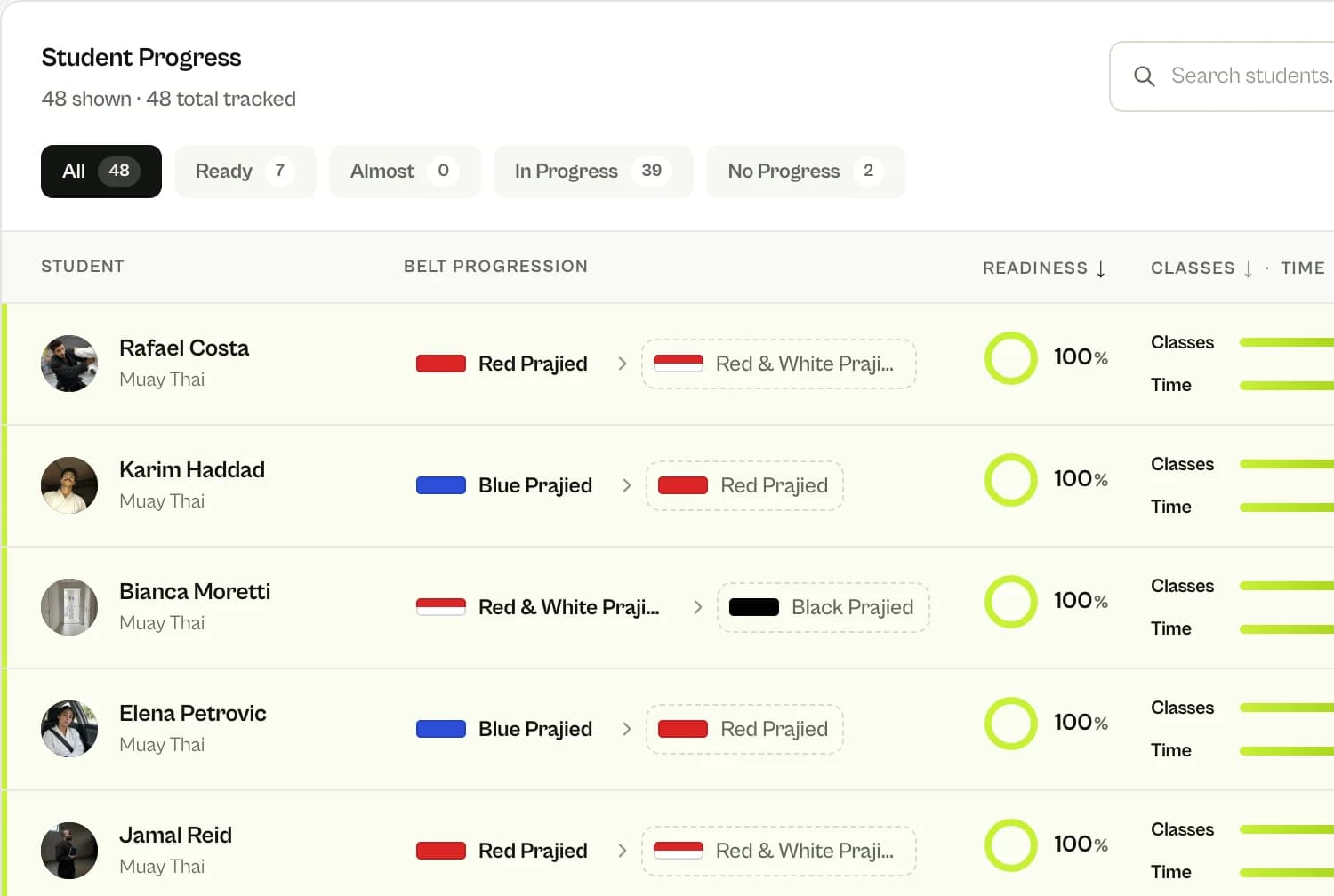This screenshot has height=896, width=1334.
Task: Filter by No Progress tab
Action: (806, 172)
